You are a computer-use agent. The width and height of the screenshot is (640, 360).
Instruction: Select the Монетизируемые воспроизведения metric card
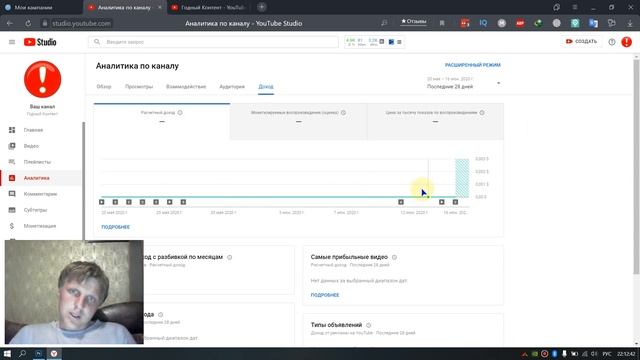tap(298, 121)
